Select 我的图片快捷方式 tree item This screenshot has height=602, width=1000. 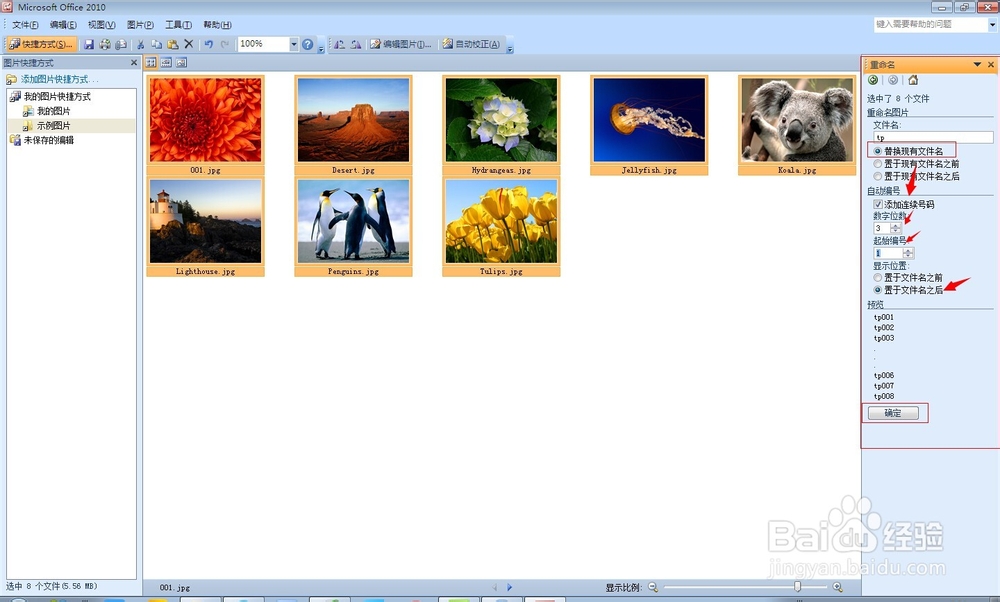pyautogui.click(x=57, y=96)
